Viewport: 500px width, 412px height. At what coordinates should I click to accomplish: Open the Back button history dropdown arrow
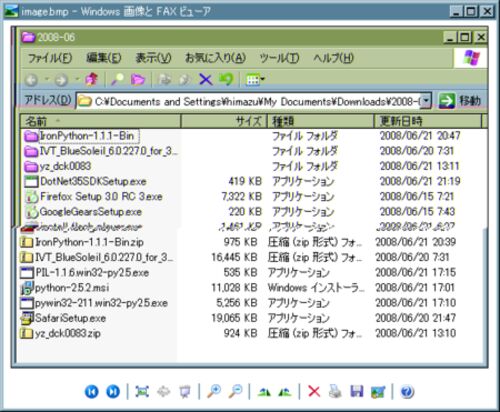46,79
